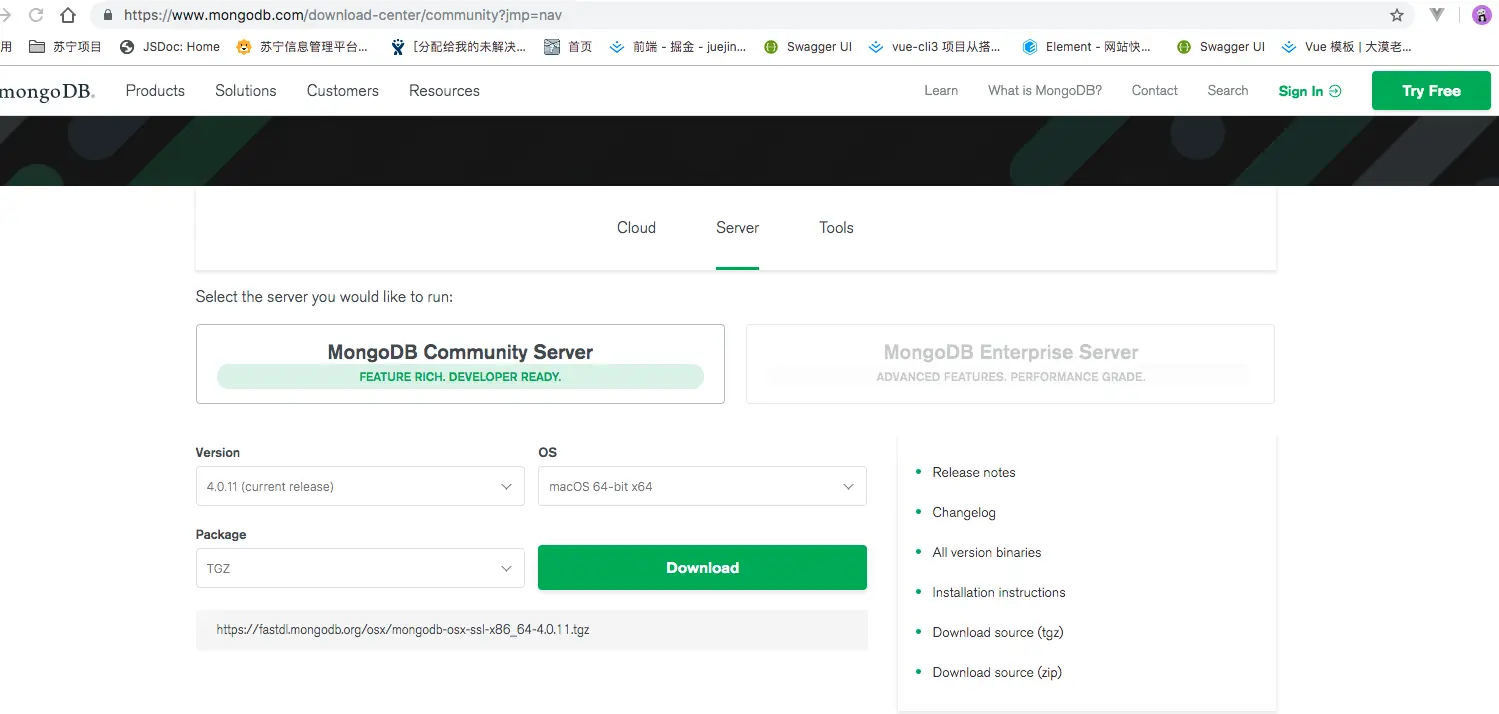
Task: Open the OS dropdown
Action: coord(702,486)
